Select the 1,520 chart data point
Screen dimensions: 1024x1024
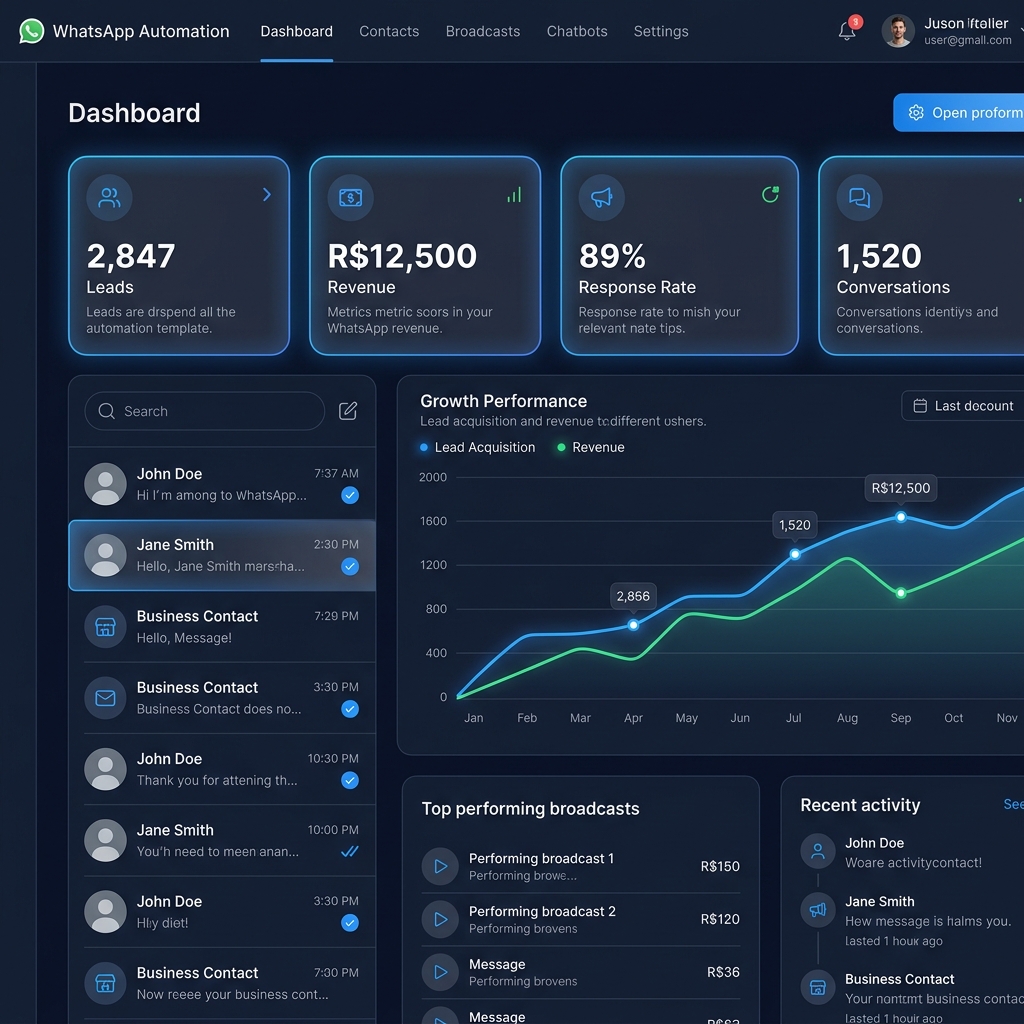point(795,554)
